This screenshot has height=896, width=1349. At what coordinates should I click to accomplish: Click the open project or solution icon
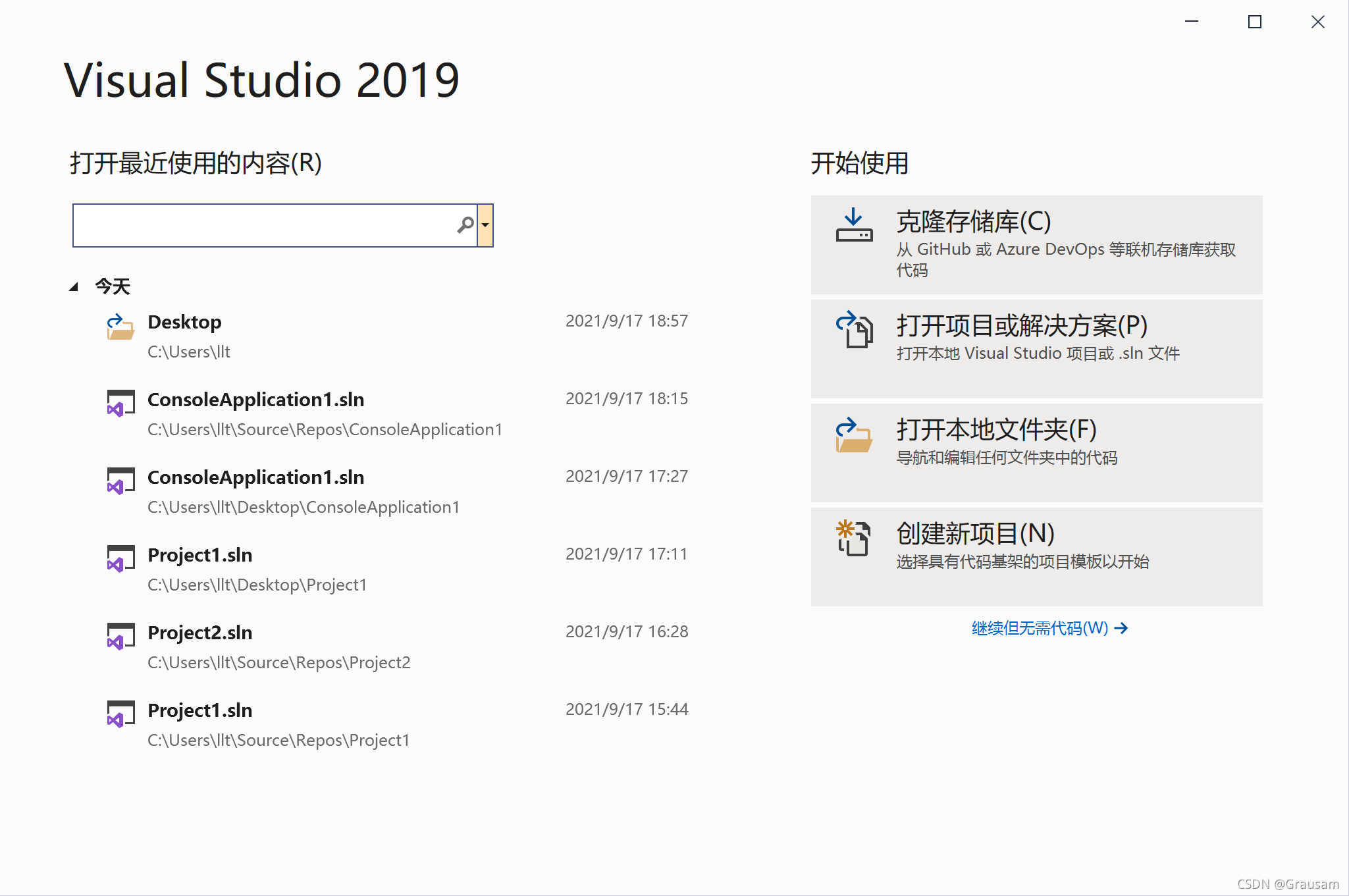tap(854, 329)
